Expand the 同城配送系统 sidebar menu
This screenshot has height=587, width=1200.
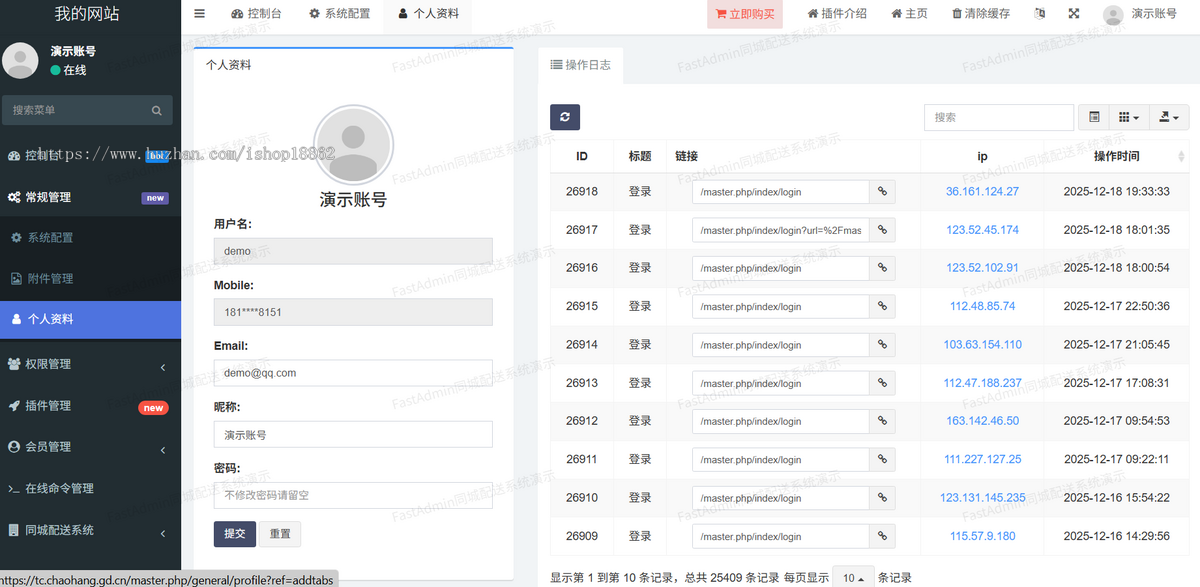(90, 530)
